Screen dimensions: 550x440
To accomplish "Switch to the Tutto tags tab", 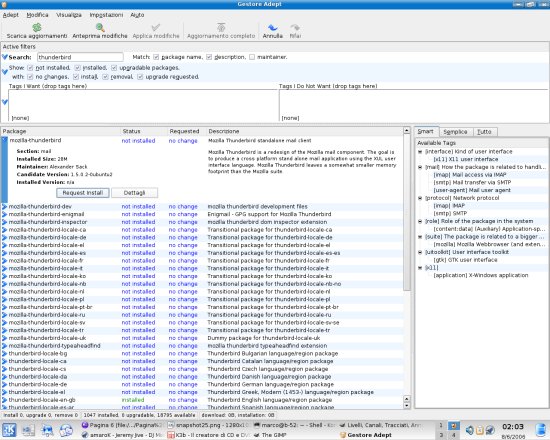I will pos(484,132).
